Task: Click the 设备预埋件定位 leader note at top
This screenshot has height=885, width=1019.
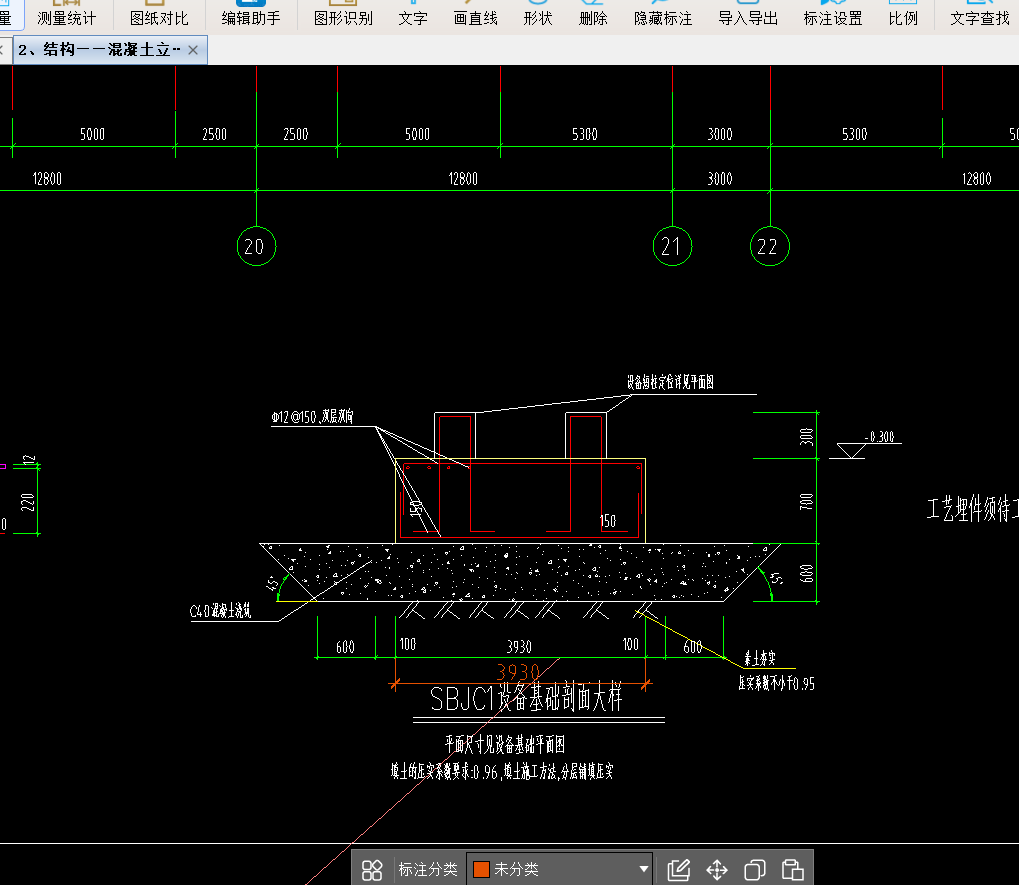Action: pyautogui.click(x=670, y=382)
